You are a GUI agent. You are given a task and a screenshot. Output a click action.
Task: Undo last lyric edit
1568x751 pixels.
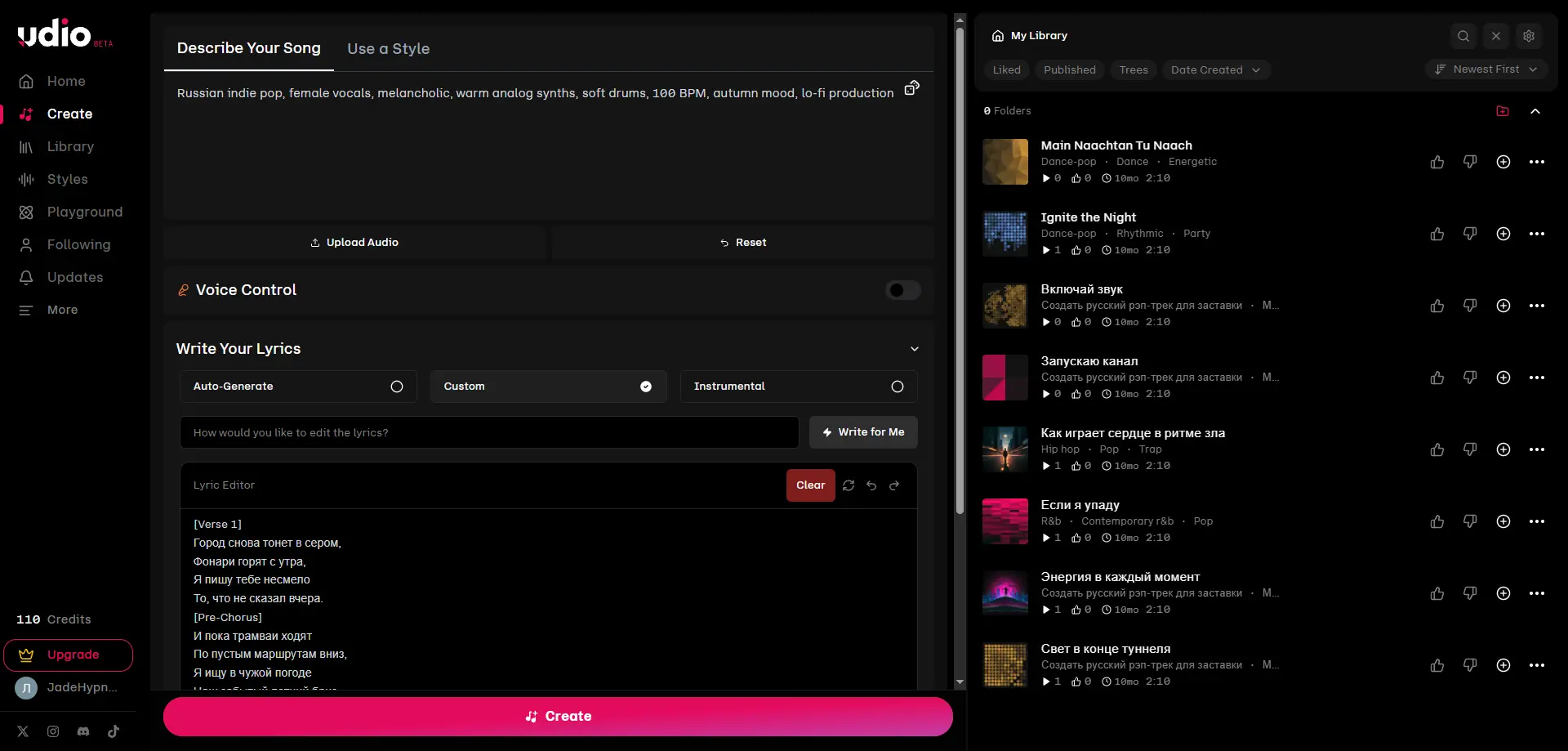(871, 485)
